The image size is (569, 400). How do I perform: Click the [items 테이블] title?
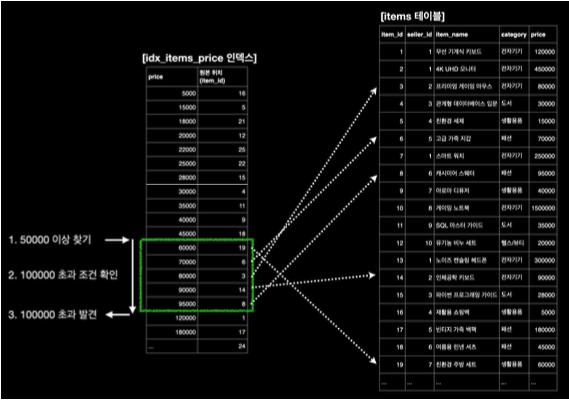pos(412,16)
